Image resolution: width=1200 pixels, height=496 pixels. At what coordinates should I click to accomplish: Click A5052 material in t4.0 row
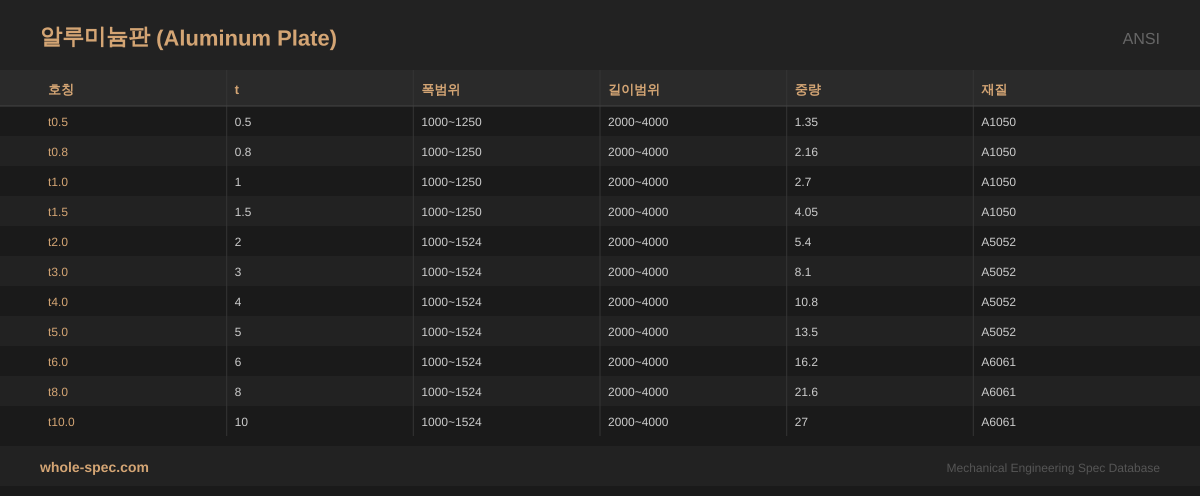[998, 302]
